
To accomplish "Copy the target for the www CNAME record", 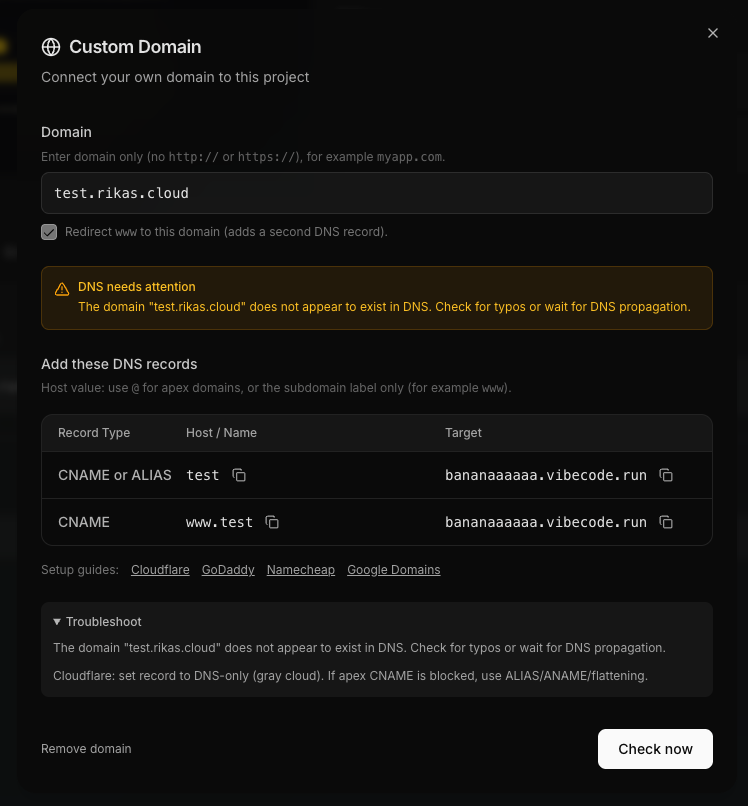I will click(666, 522).
